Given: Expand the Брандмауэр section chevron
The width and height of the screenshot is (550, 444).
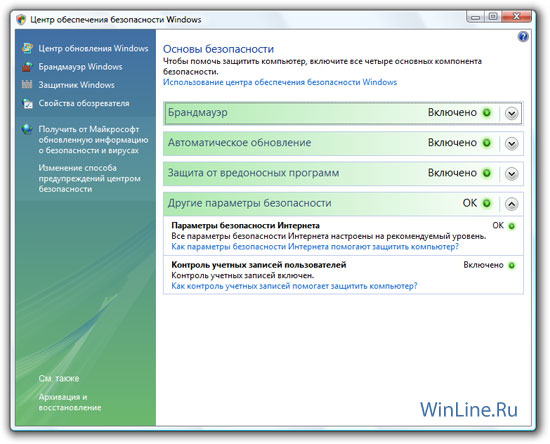Looking at the screenshot, I should 512,113.
